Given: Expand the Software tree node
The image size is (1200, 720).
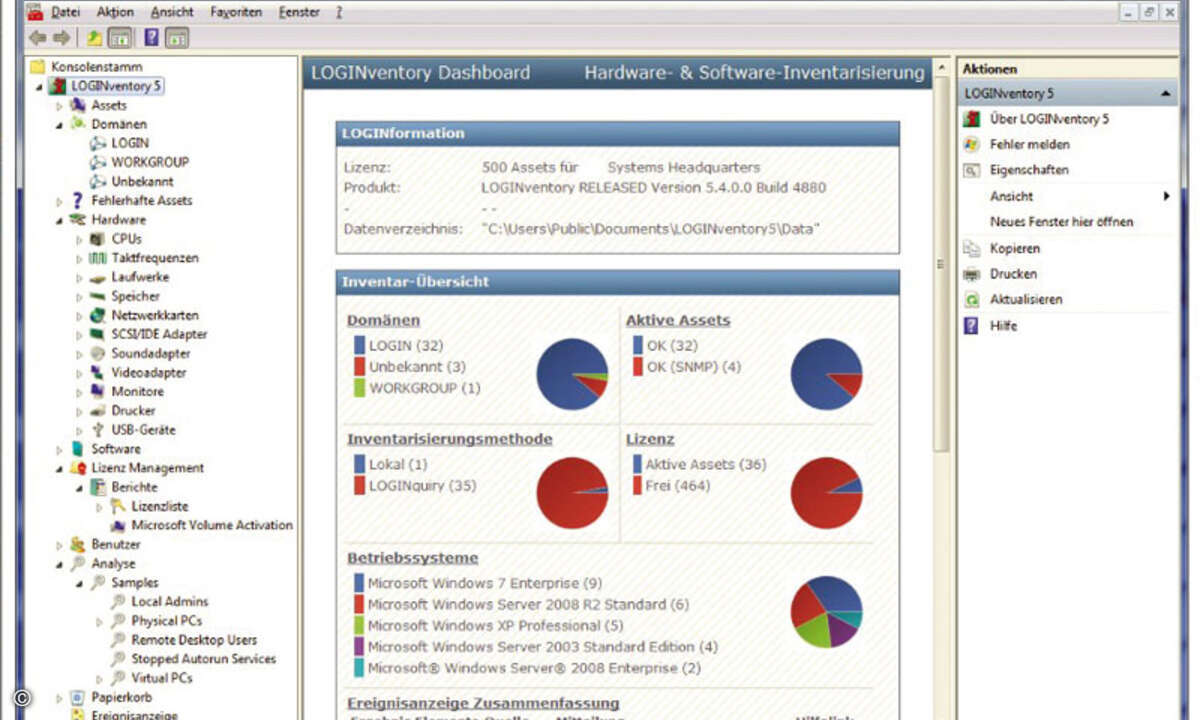Looking at the screenshot, I should click(59, 449).
